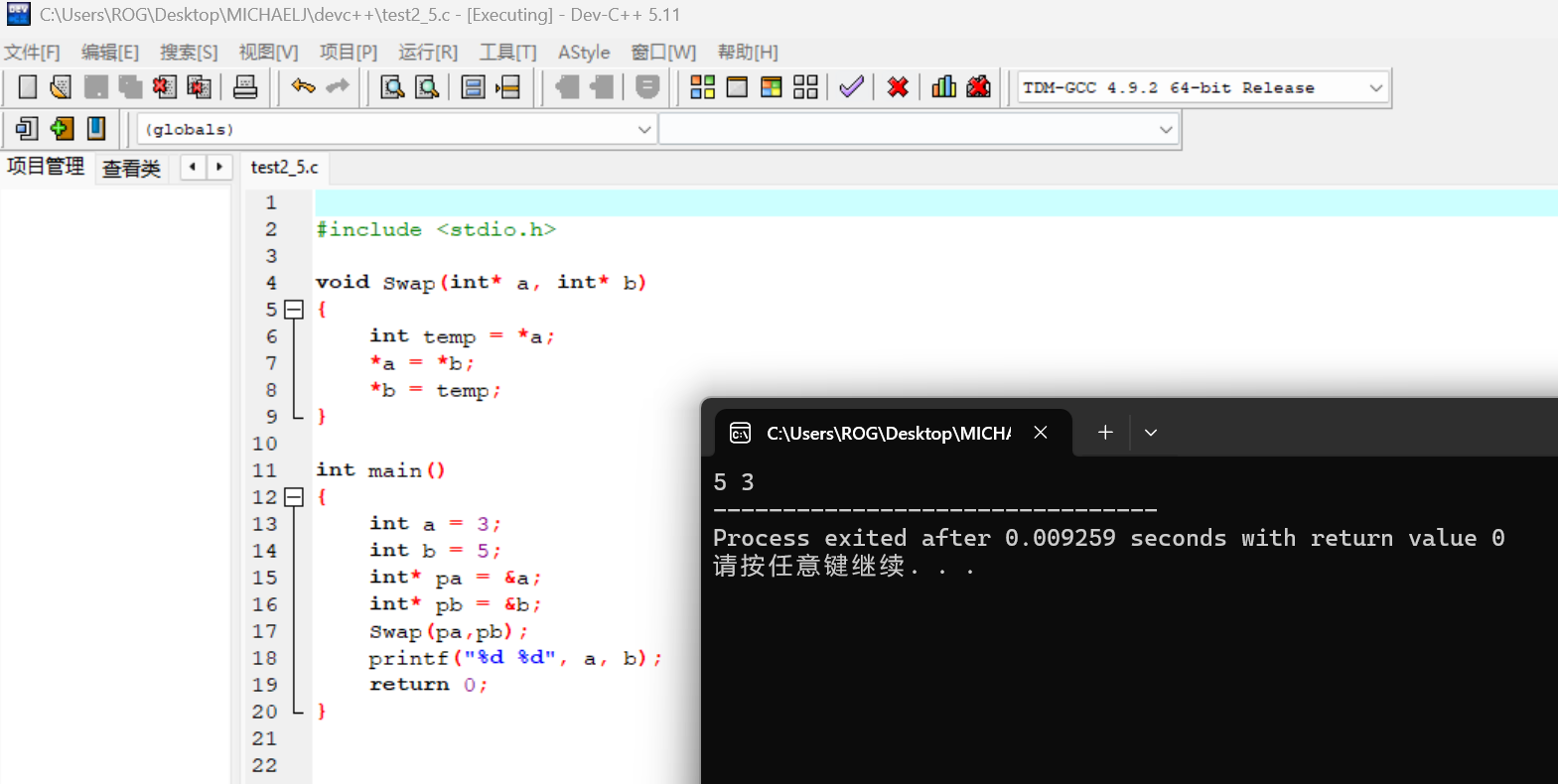Screen dimensions: 1558x784
Task: Open the 帮助[H] menu
Action: pyautogui.click(x=748, y=52)
